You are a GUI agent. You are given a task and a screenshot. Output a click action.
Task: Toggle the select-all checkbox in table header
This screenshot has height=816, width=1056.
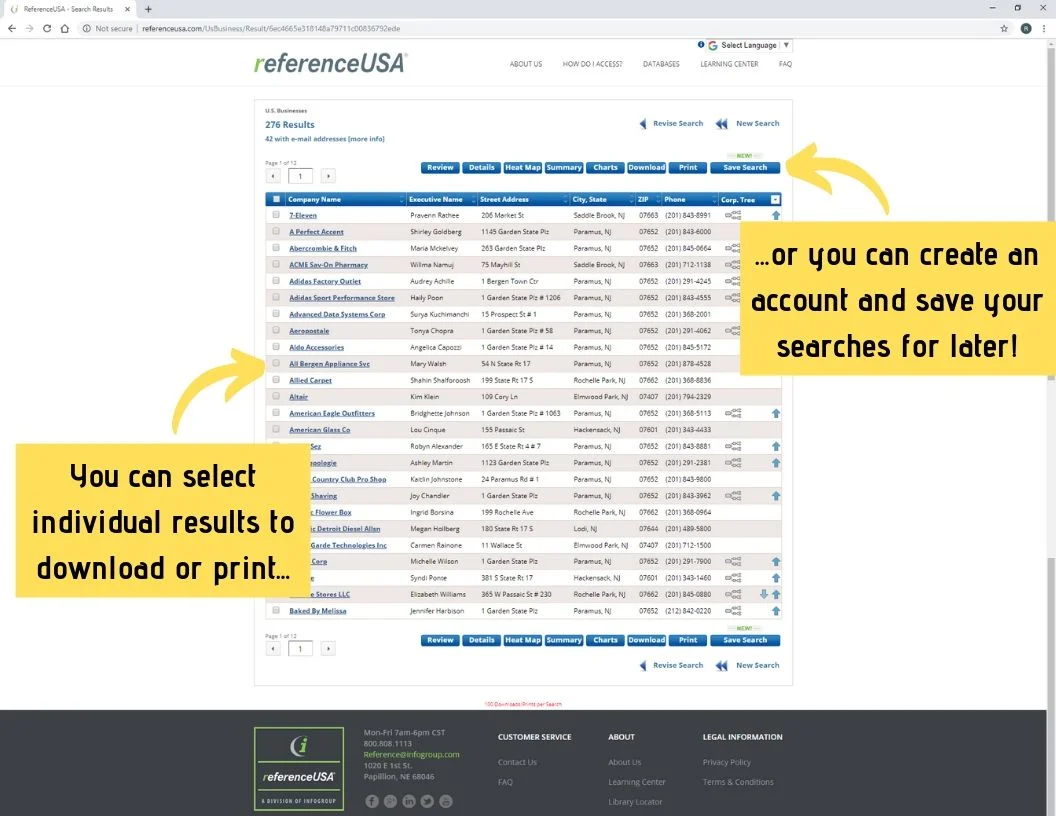pyautogui.click(x=276, y=199)
